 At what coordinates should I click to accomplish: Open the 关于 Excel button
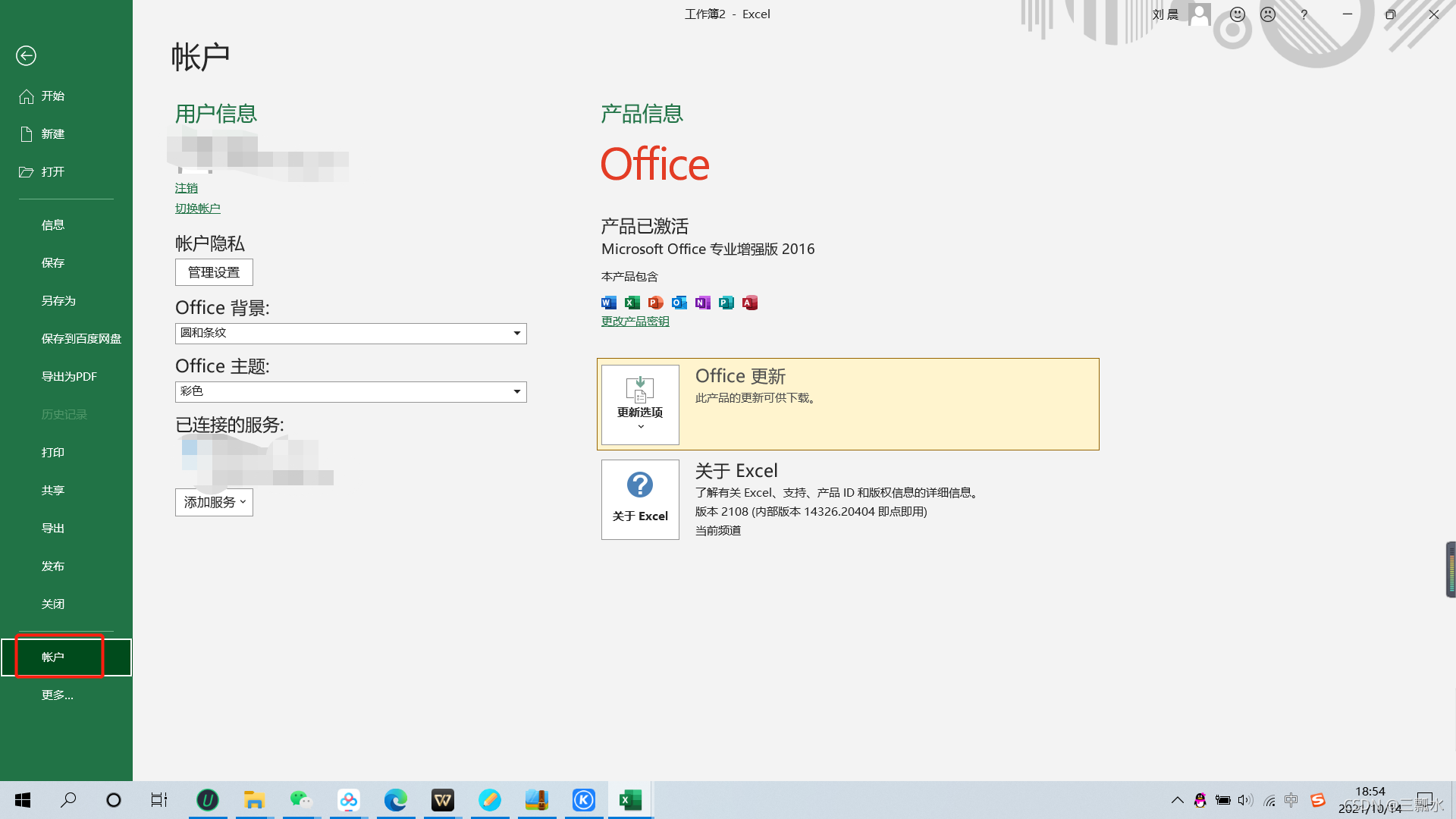640,499
